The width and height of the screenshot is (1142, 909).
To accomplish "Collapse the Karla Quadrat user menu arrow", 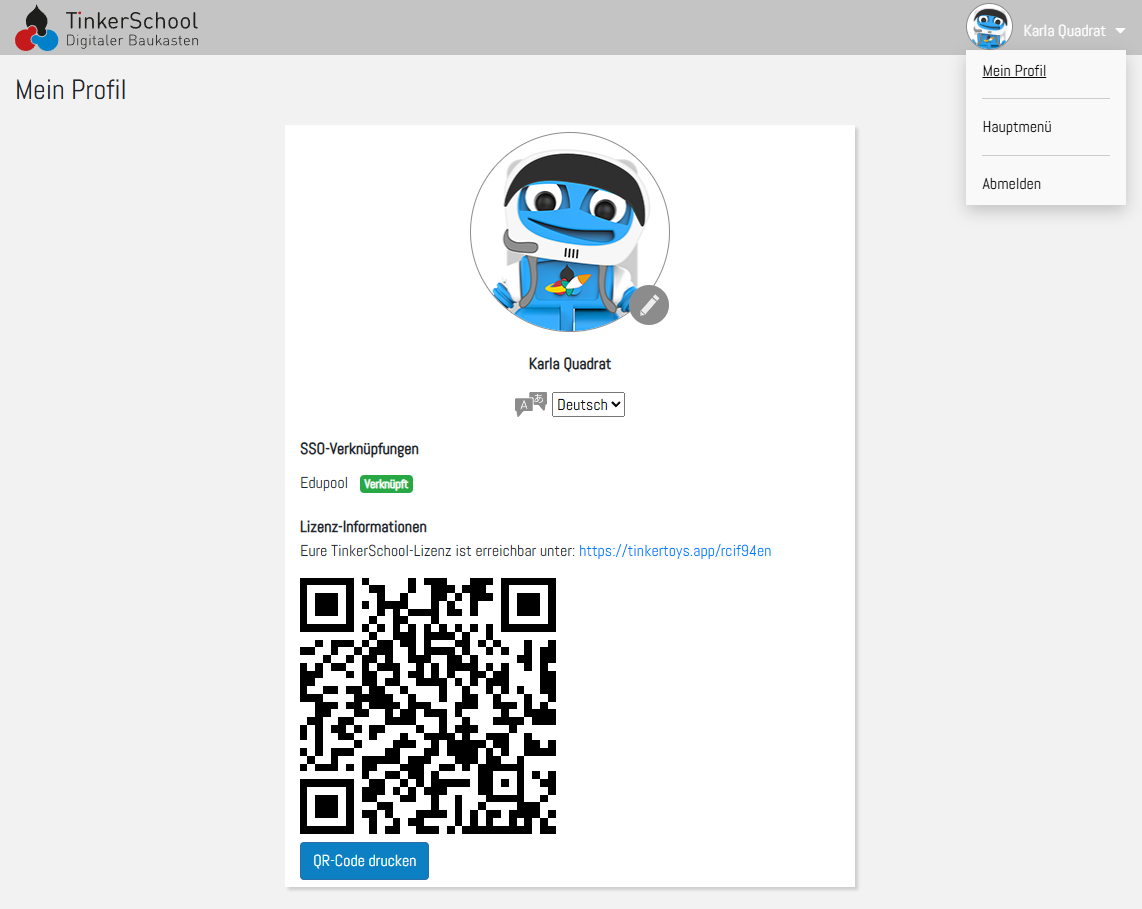I will point(1120,31).
